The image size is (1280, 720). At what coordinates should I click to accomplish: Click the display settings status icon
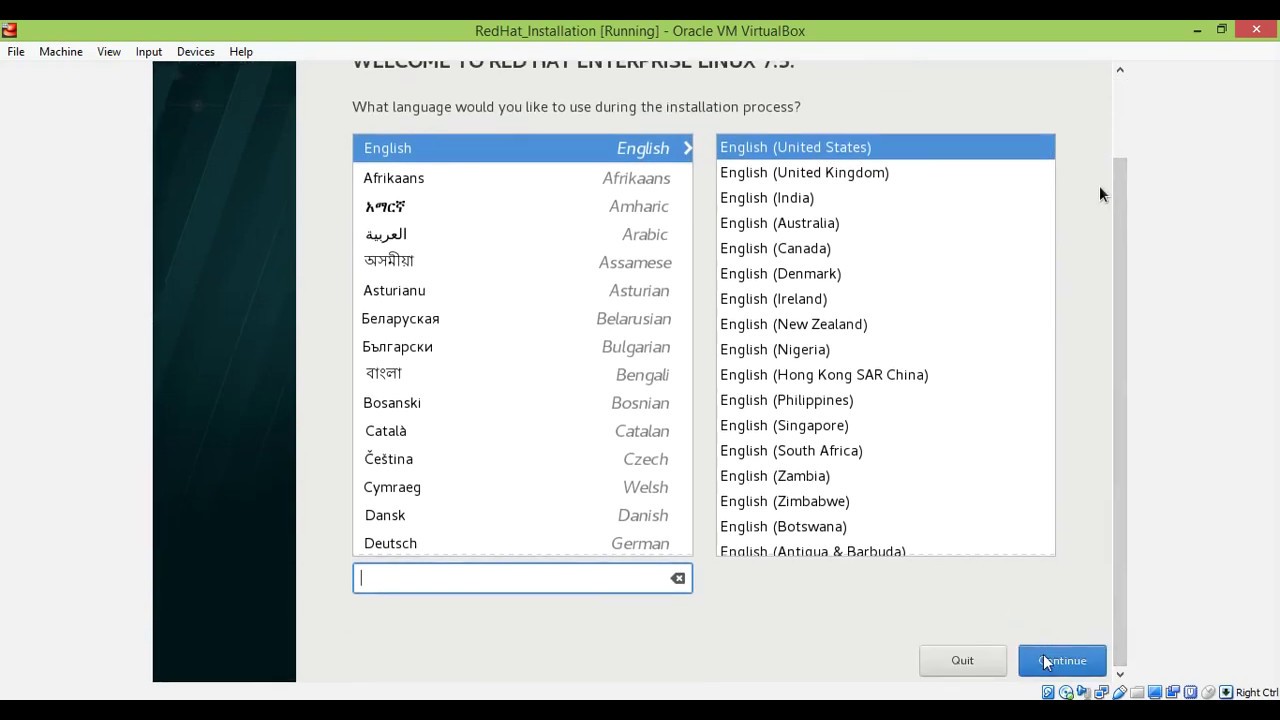click(x=1155, y=692)
